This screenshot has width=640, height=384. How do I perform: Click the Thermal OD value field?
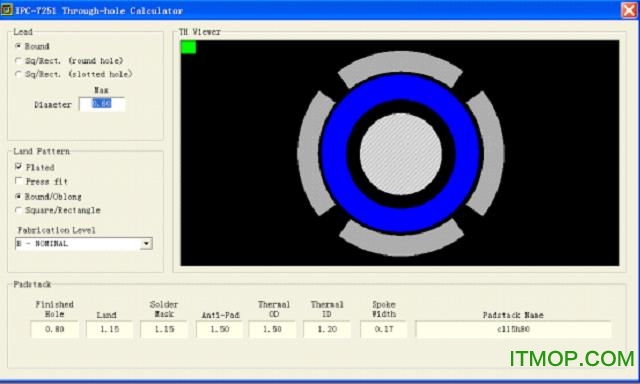coord(272,329)
